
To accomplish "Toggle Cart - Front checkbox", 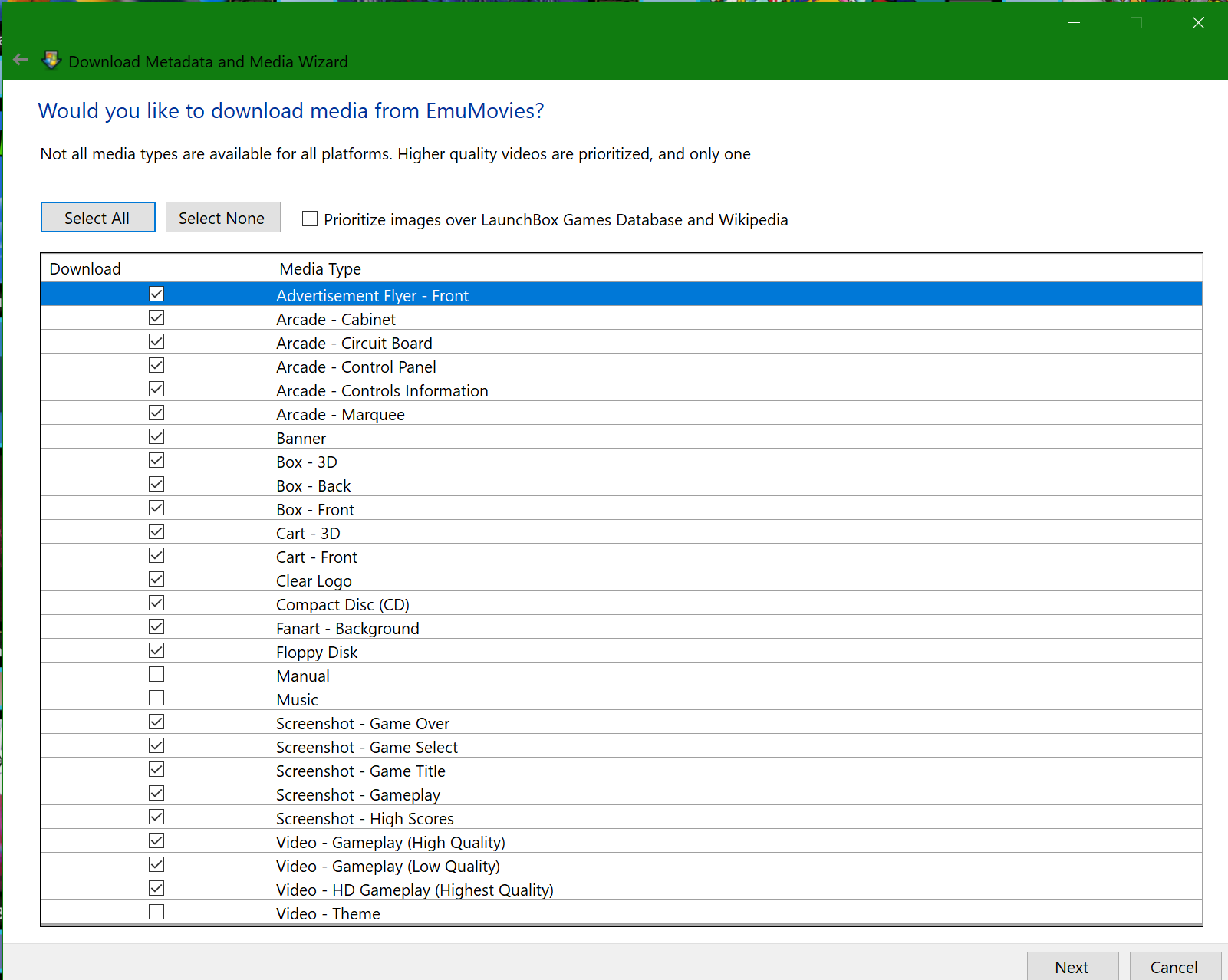I will [x=156, y=555].
